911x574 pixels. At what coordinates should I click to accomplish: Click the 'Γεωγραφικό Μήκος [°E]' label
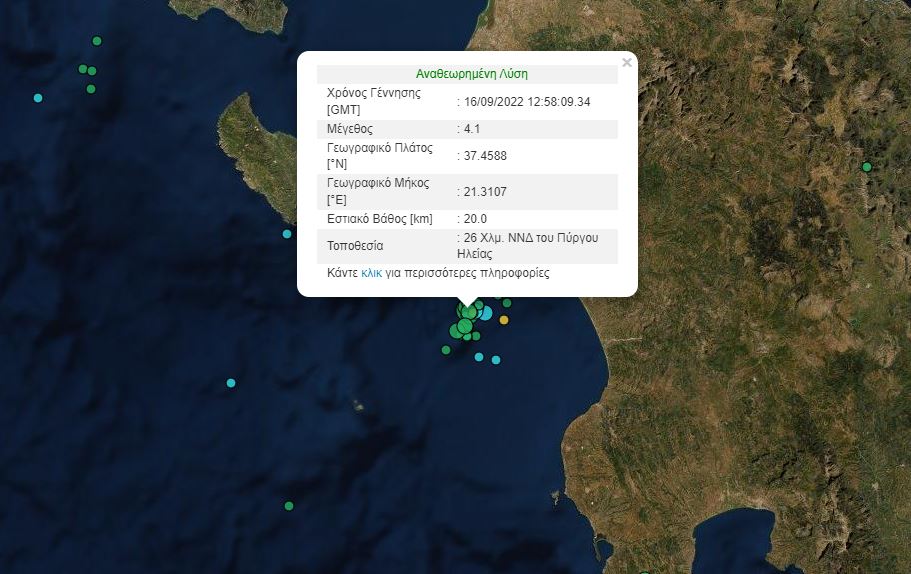[378, 191]
